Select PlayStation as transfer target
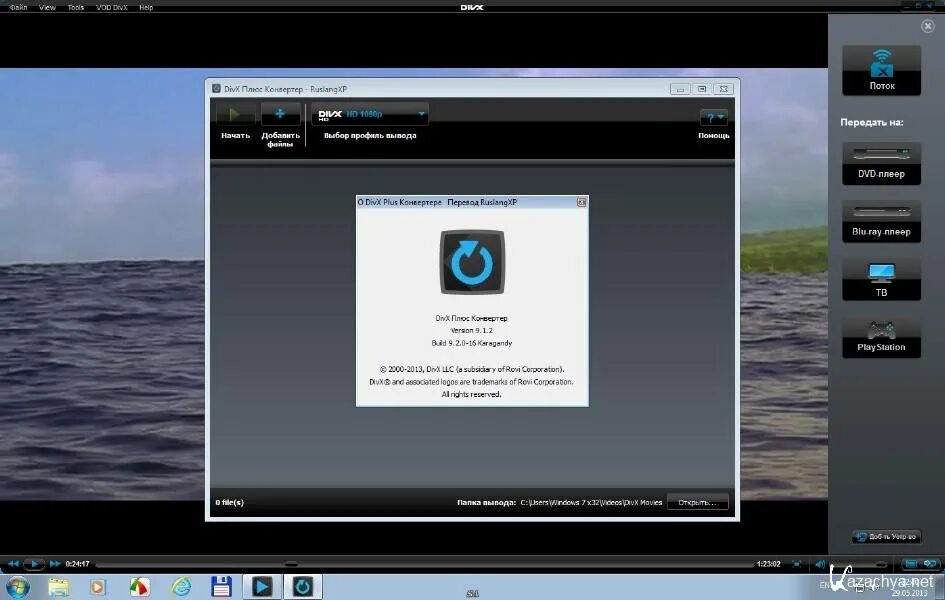Screen dimensions: 945x600 pyautogui.click(x=881, y=337)
